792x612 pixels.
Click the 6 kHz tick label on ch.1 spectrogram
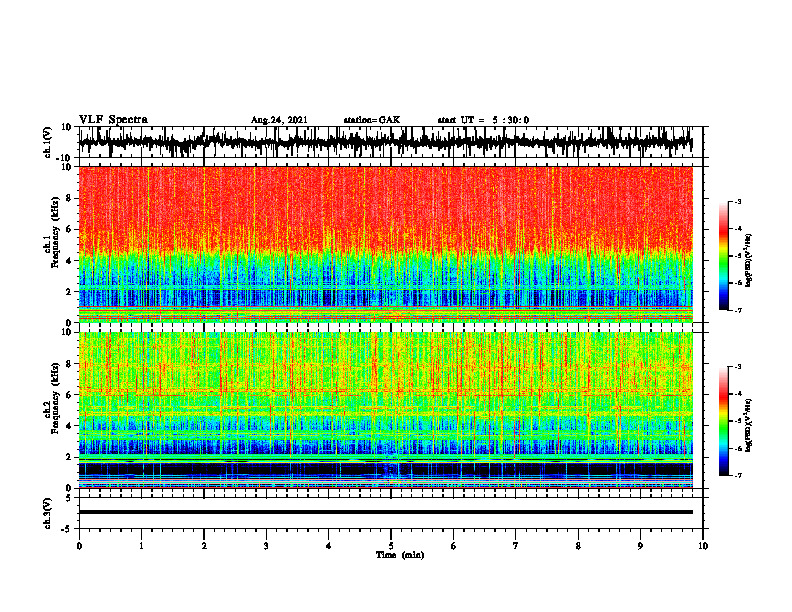click(69, 229)
